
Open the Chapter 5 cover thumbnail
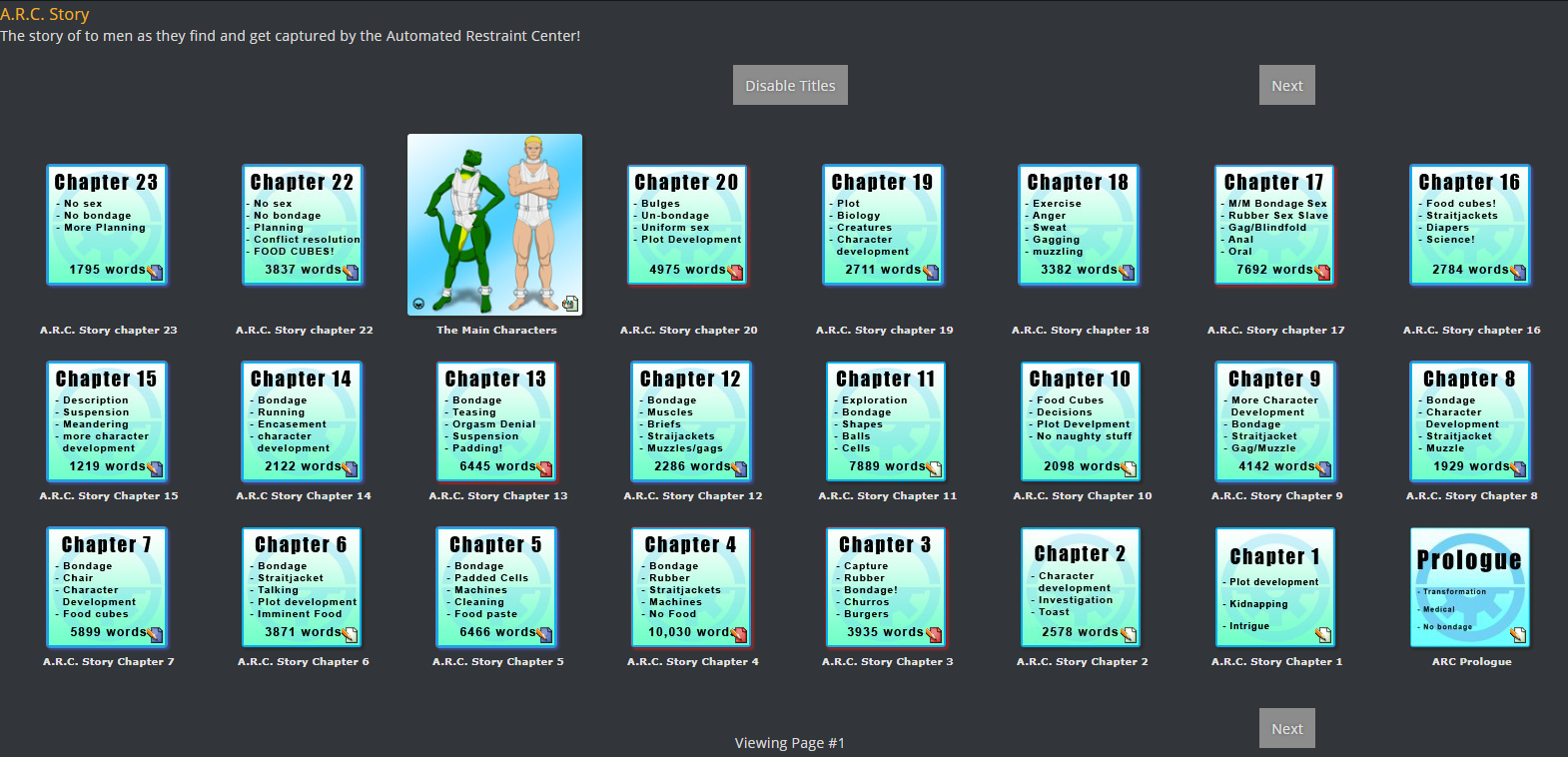496,587
